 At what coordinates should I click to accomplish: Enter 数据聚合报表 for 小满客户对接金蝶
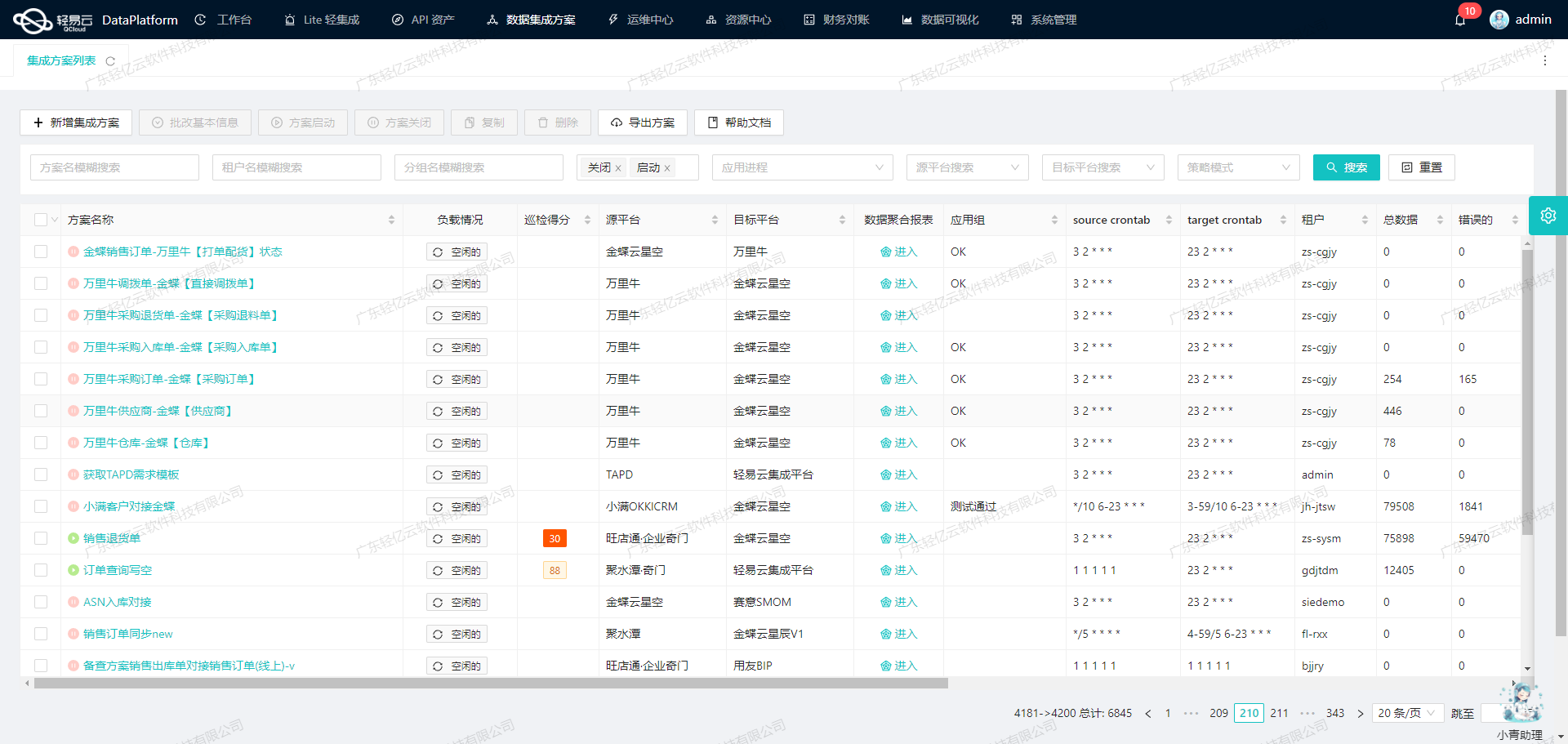tap(899, 506)
